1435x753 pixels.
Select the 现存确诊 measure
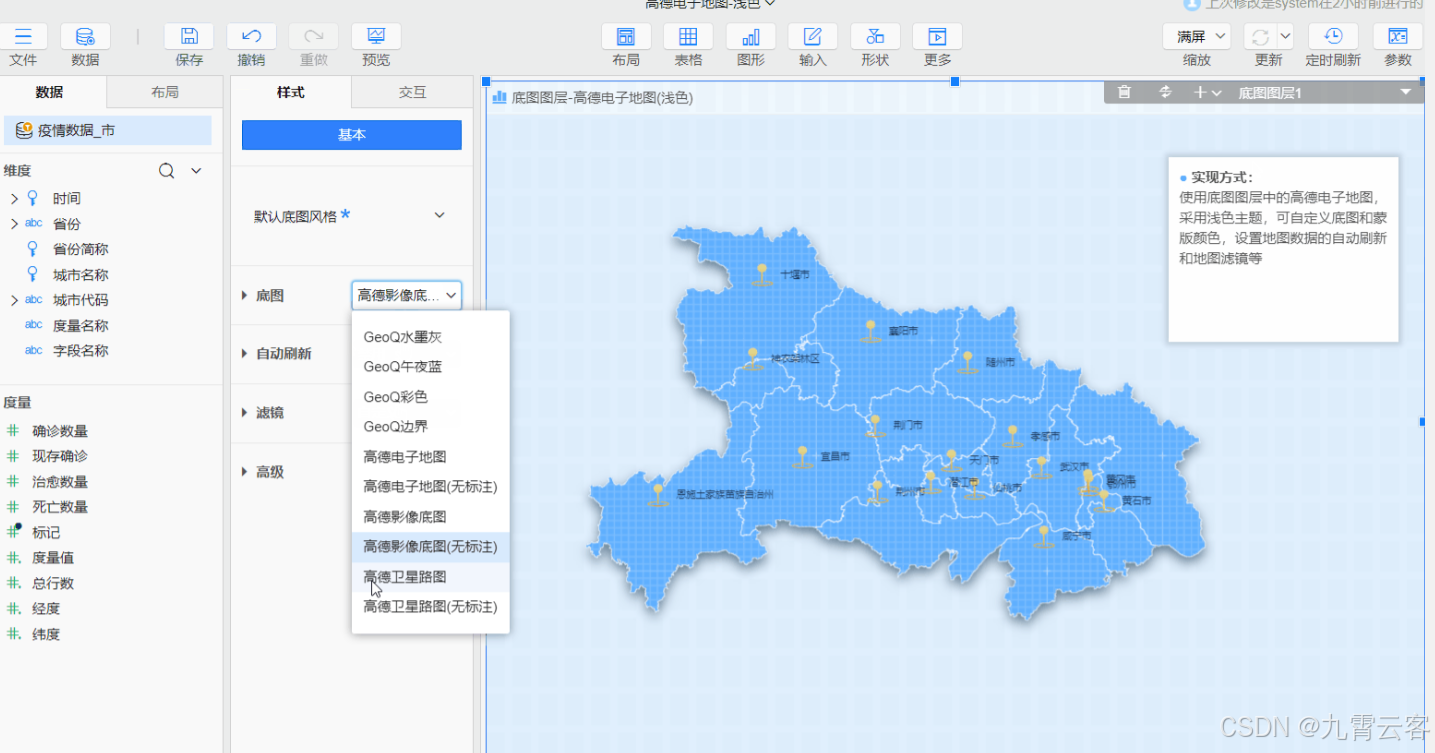coord(60,456)
